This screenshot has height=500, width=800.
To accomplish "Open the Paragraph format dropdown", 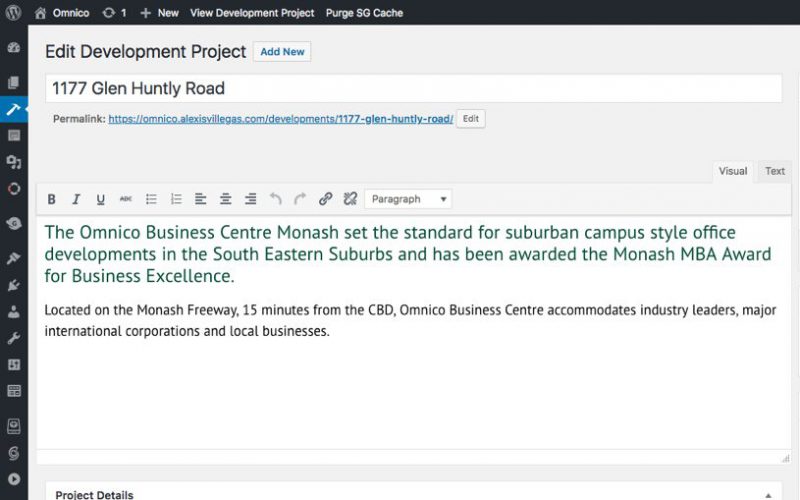I will tap(408, 199).
